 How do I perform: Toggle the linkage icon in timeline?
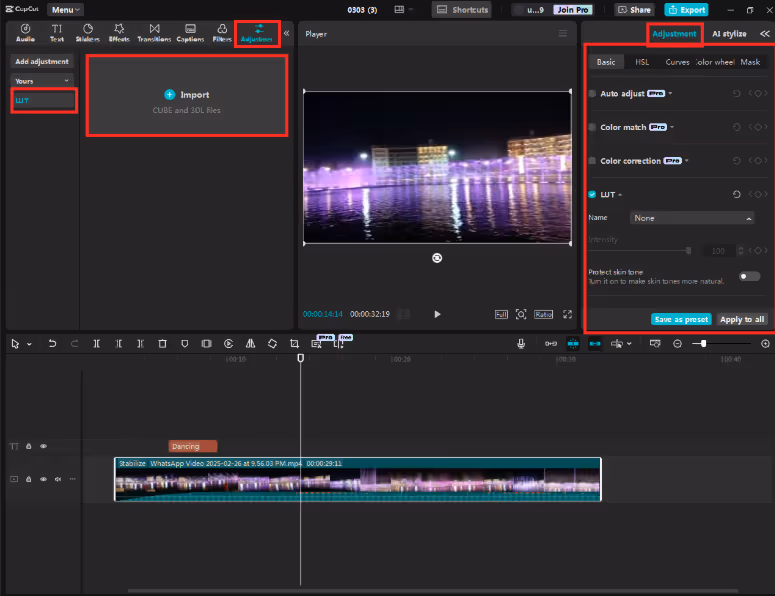click(x=595, y=343)
